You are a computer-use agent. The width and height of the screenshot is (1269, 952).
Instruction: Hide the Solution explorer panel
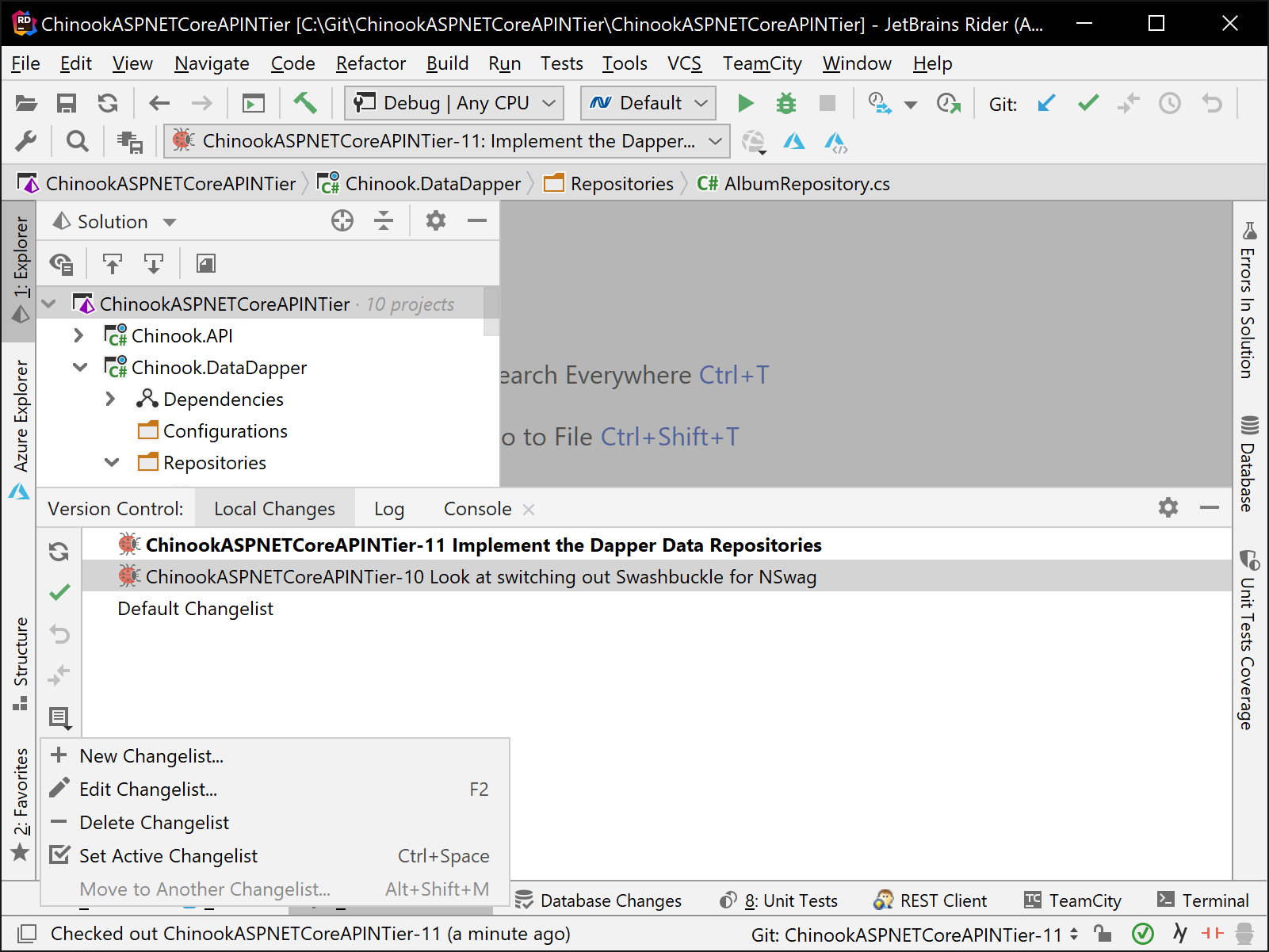click(477, 220)
